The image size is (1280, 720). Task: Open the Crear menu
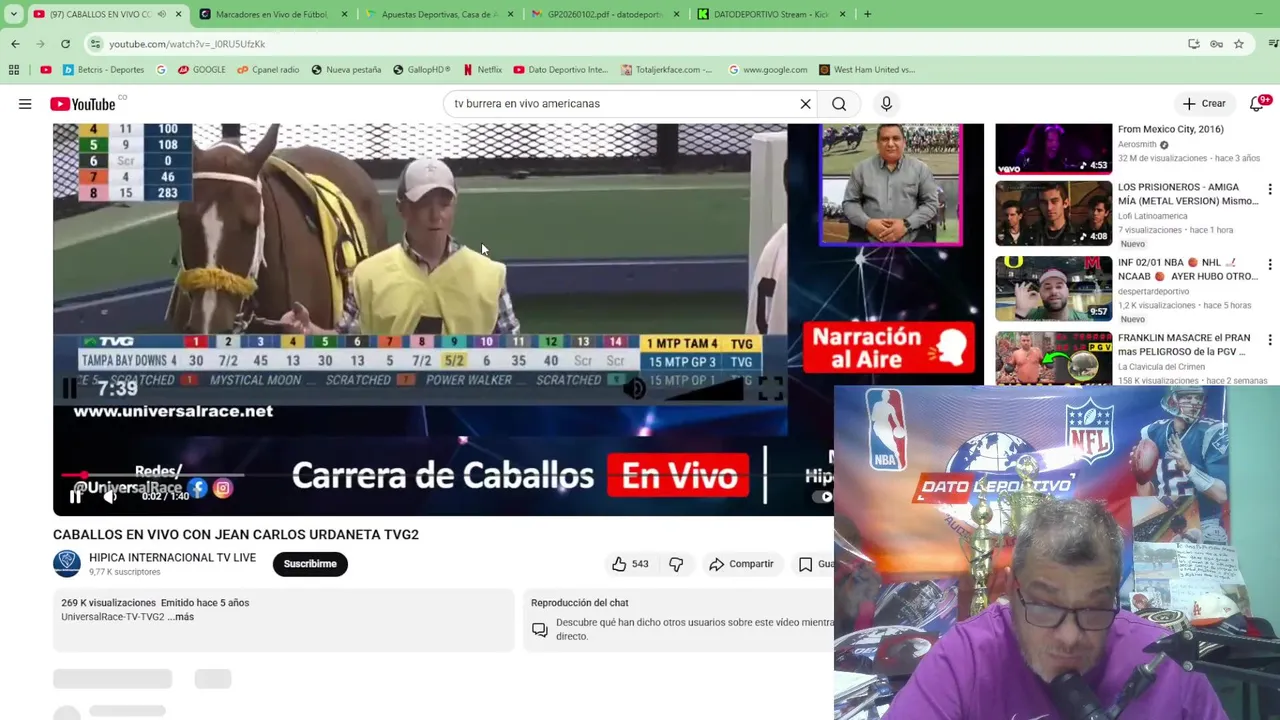1204,104
